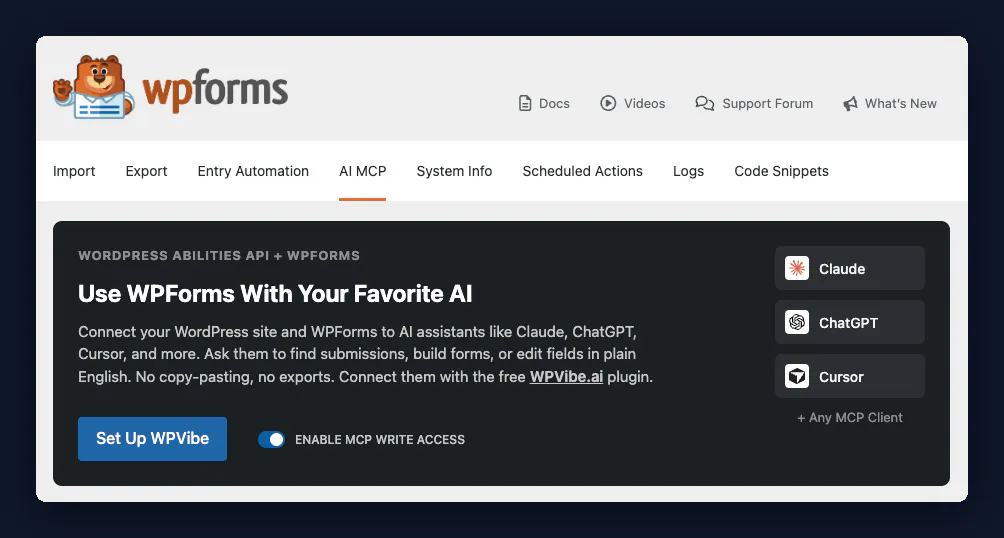The height and width of the screenshot is (538, 1004).
Task: Click the Claude label text
Action: pyautogui.click(x=842, y=269)
